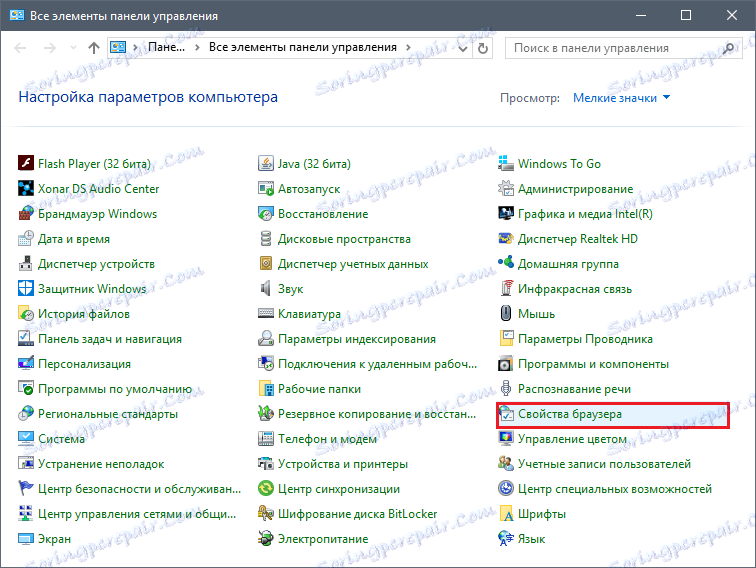Click the Мышь mouse icon
This screenshot has height=568, width=756.
506,313
